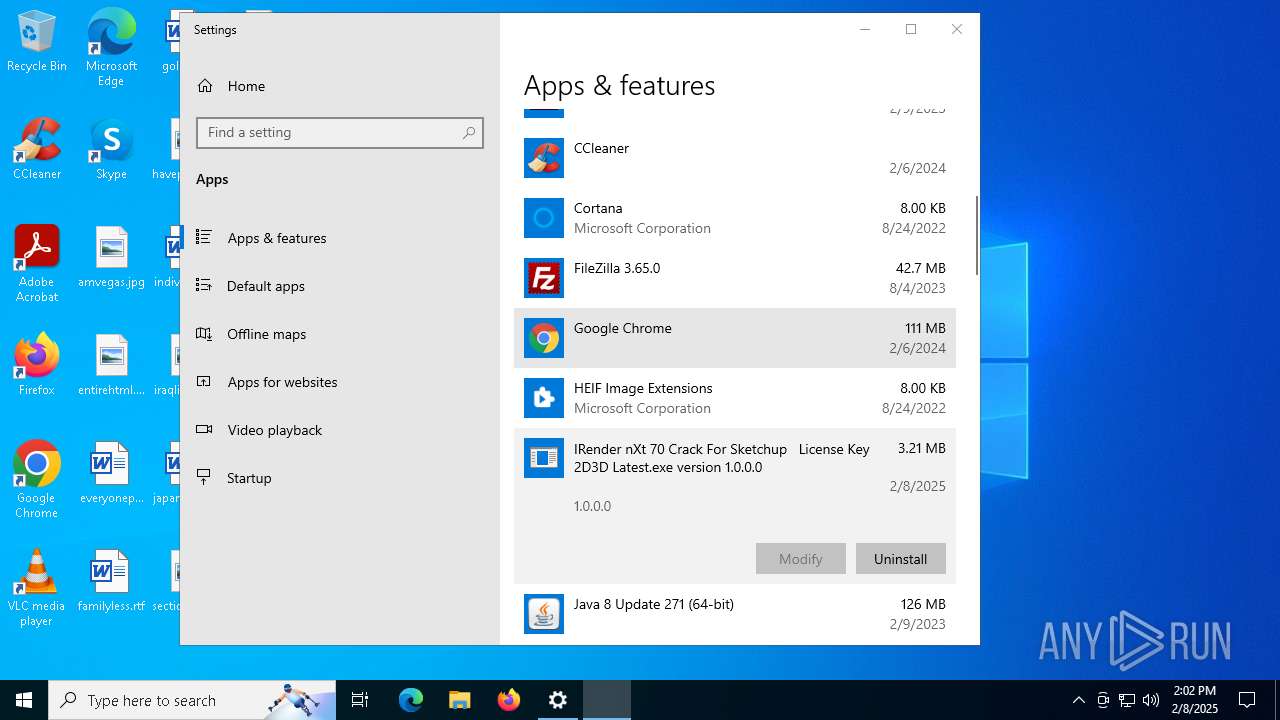Click the greyed Modify button
This screenshot has width=1280, height=720.
point(800,559)
